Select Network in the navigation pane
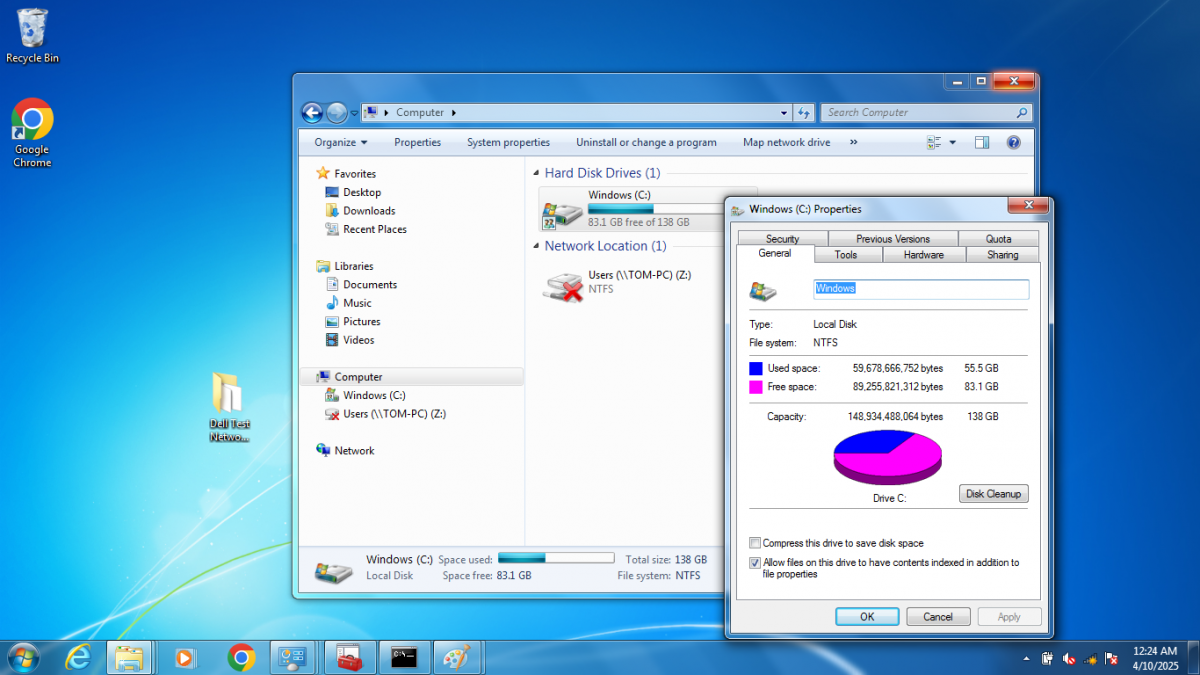Image resolution: width=1200 pixels, height=675 pixels. (345, 451)
